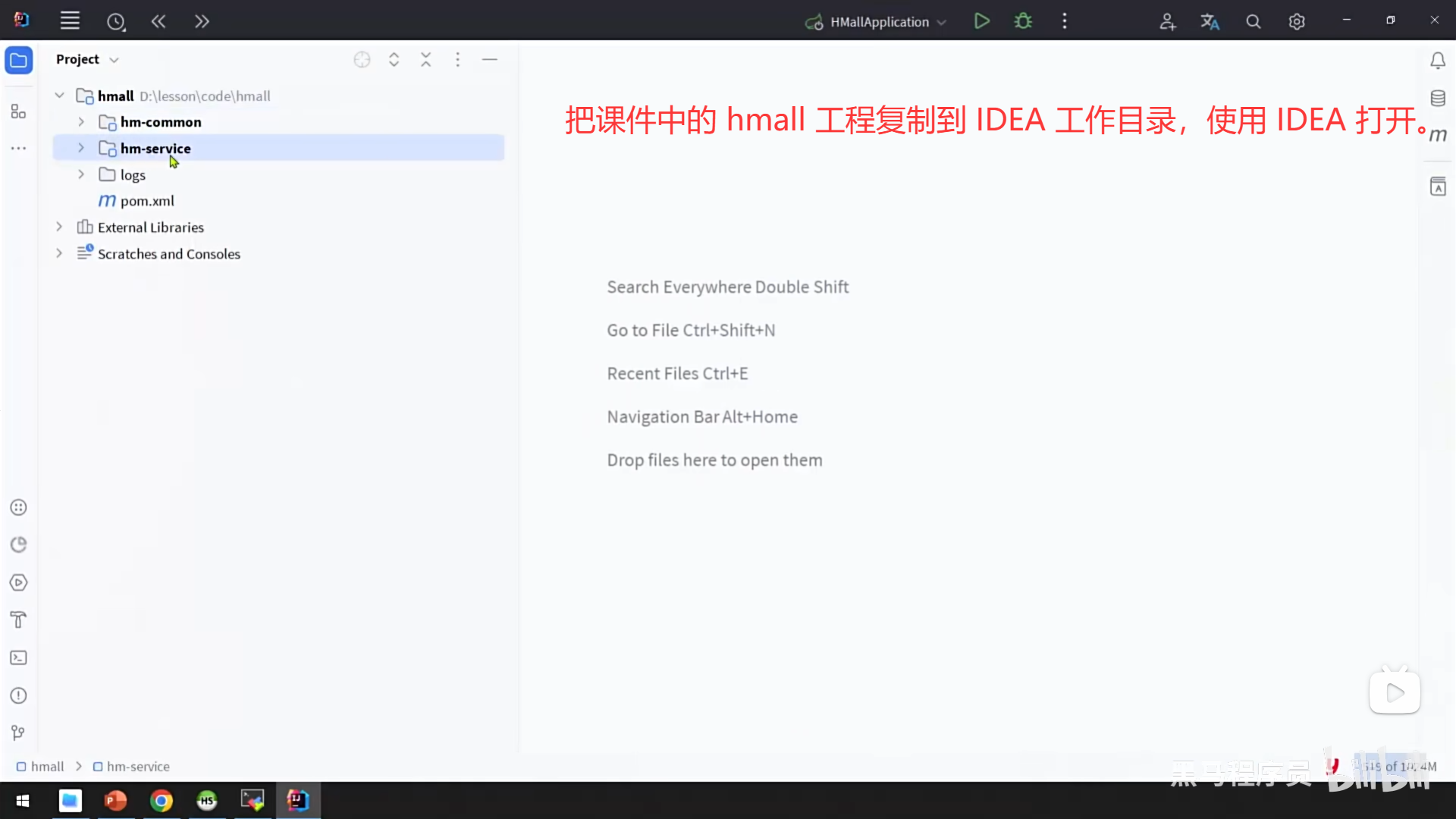Expand the logs folder
Image resolution: width=1456 pixels, height=819 pixels.
[81, 174]
